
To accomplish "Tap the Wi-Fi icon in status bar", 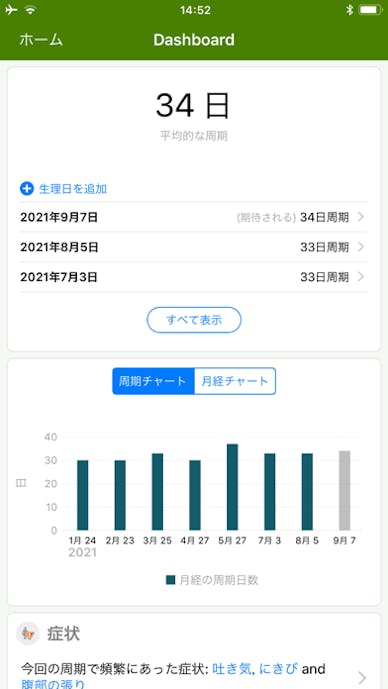I will [x=30, y=10].
